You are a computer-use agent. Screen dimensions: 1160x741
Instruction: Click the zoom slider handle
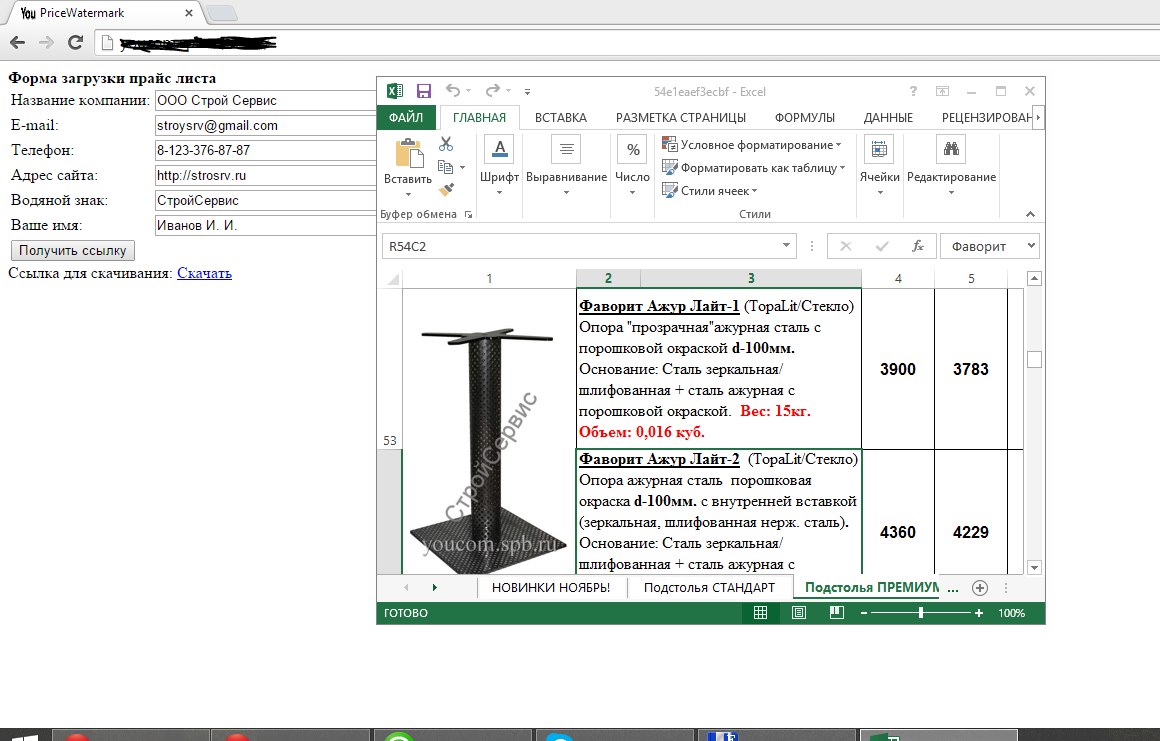click(921, 613)
